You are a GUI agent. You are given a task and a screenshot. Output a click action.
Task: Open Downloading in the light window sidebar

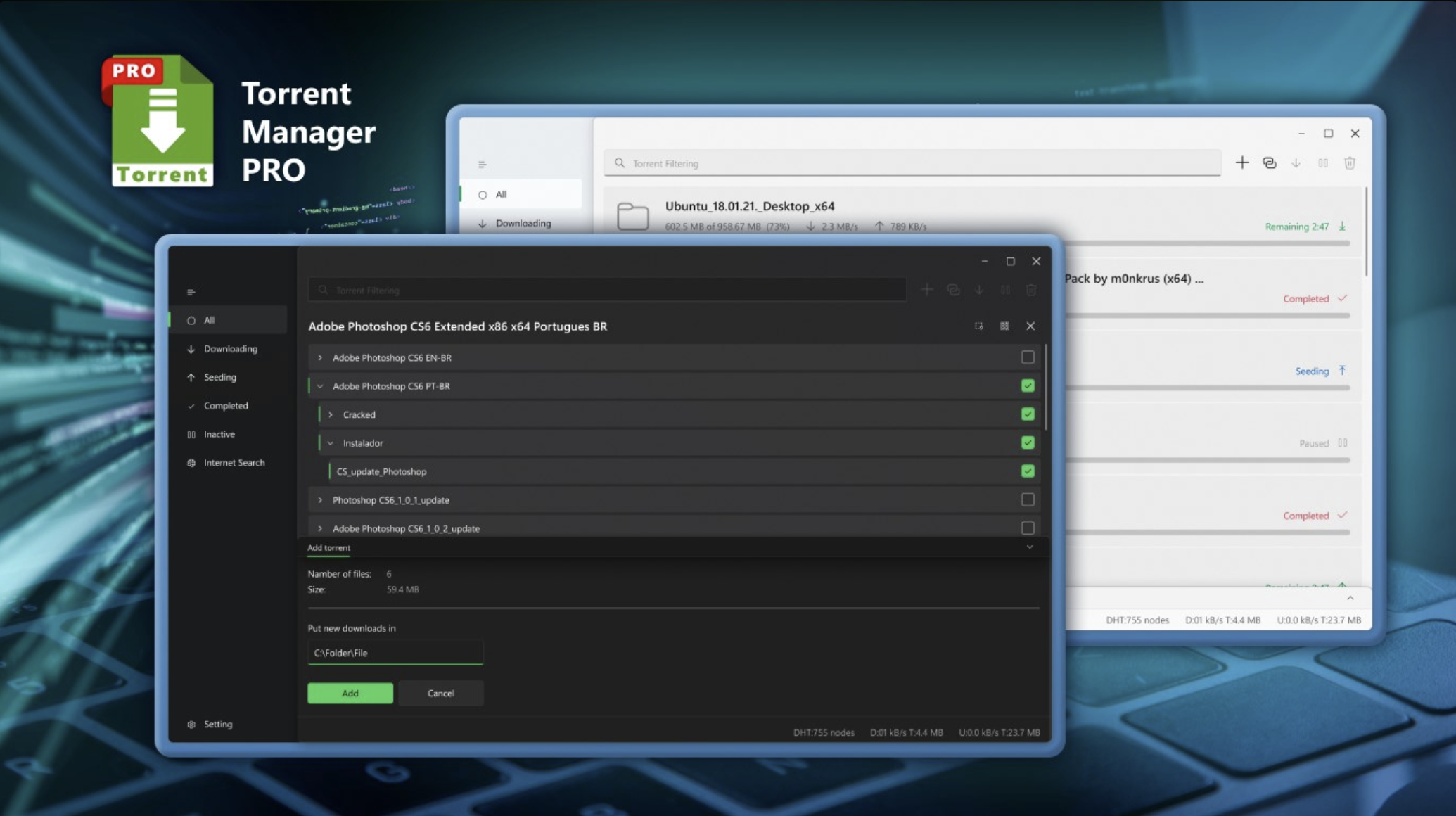point(521,223)
